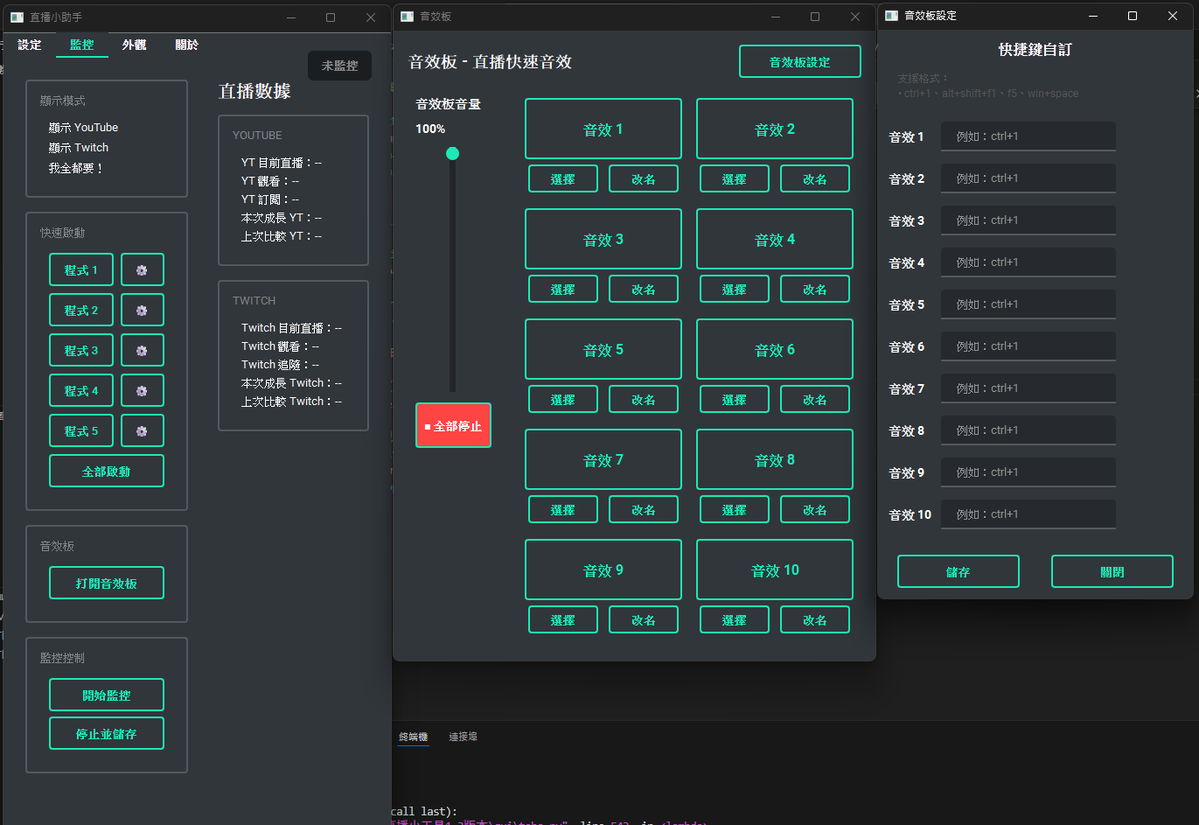Click 停止並儲存 button
The height and width of the screenshot is (825, 1199).
point(106,734)
